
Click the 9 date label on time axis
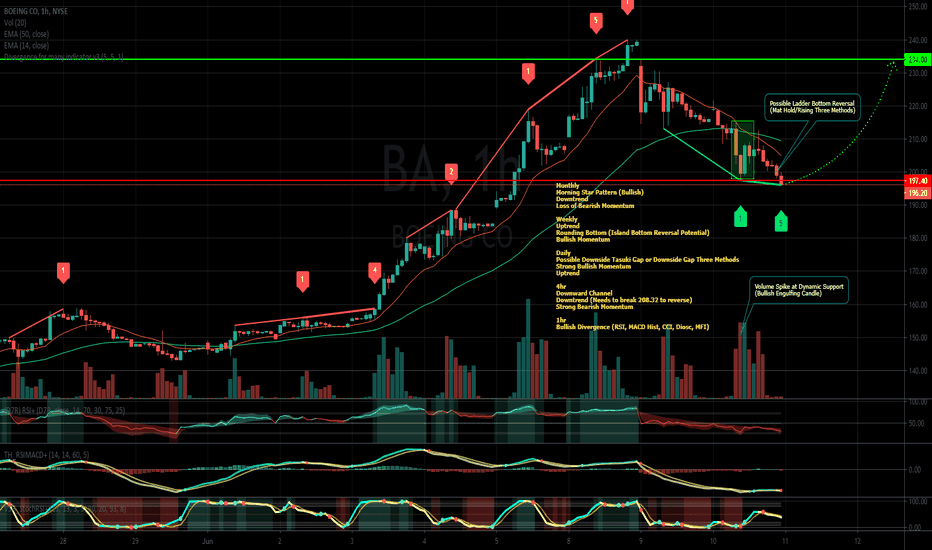click(x=640, y=541)
